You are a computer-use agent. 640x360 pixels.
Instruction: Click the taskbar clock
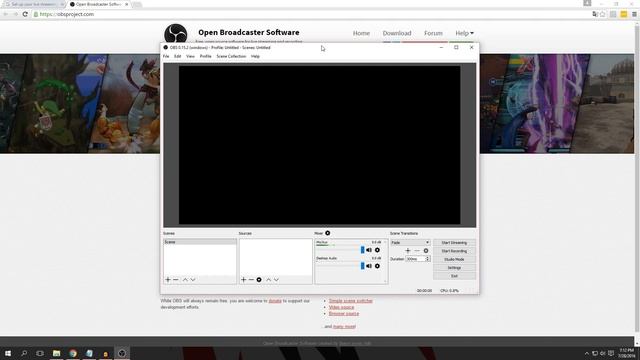pyautogui.click(x=626, y=353)
